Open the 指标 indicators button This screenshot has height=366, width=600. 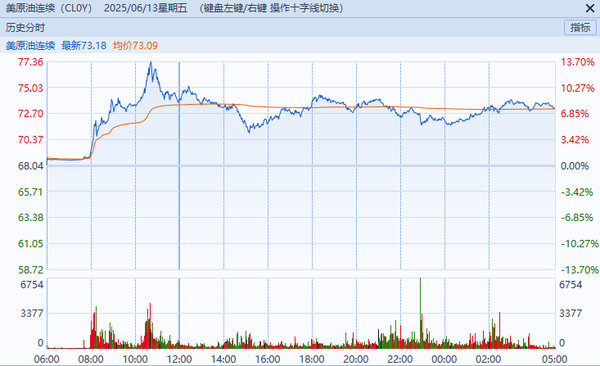580,28
